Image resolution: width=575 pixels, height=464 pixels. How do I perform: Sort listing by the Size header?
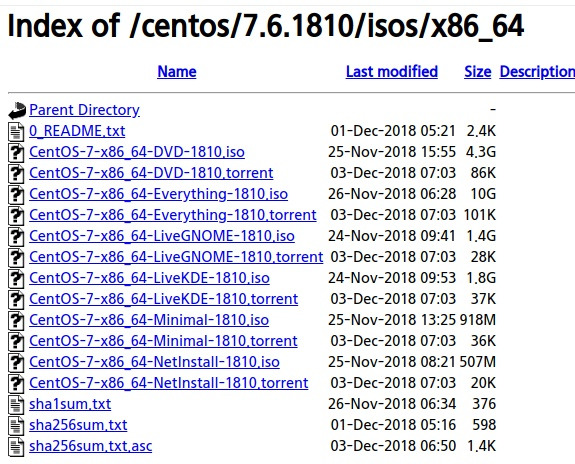click(477, 72)
